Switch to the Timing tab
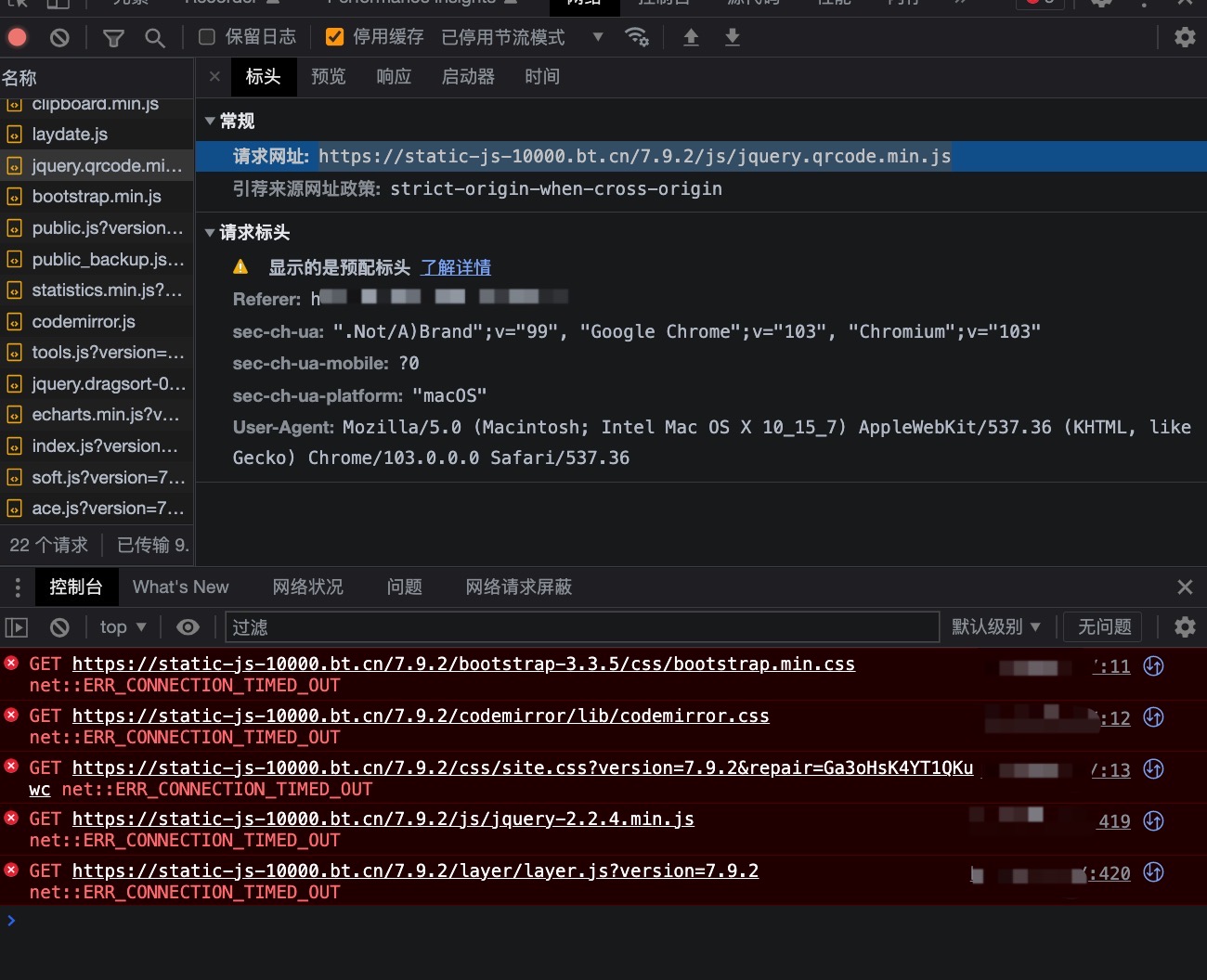Viewport: 1207px width, 980px height. 542,76
